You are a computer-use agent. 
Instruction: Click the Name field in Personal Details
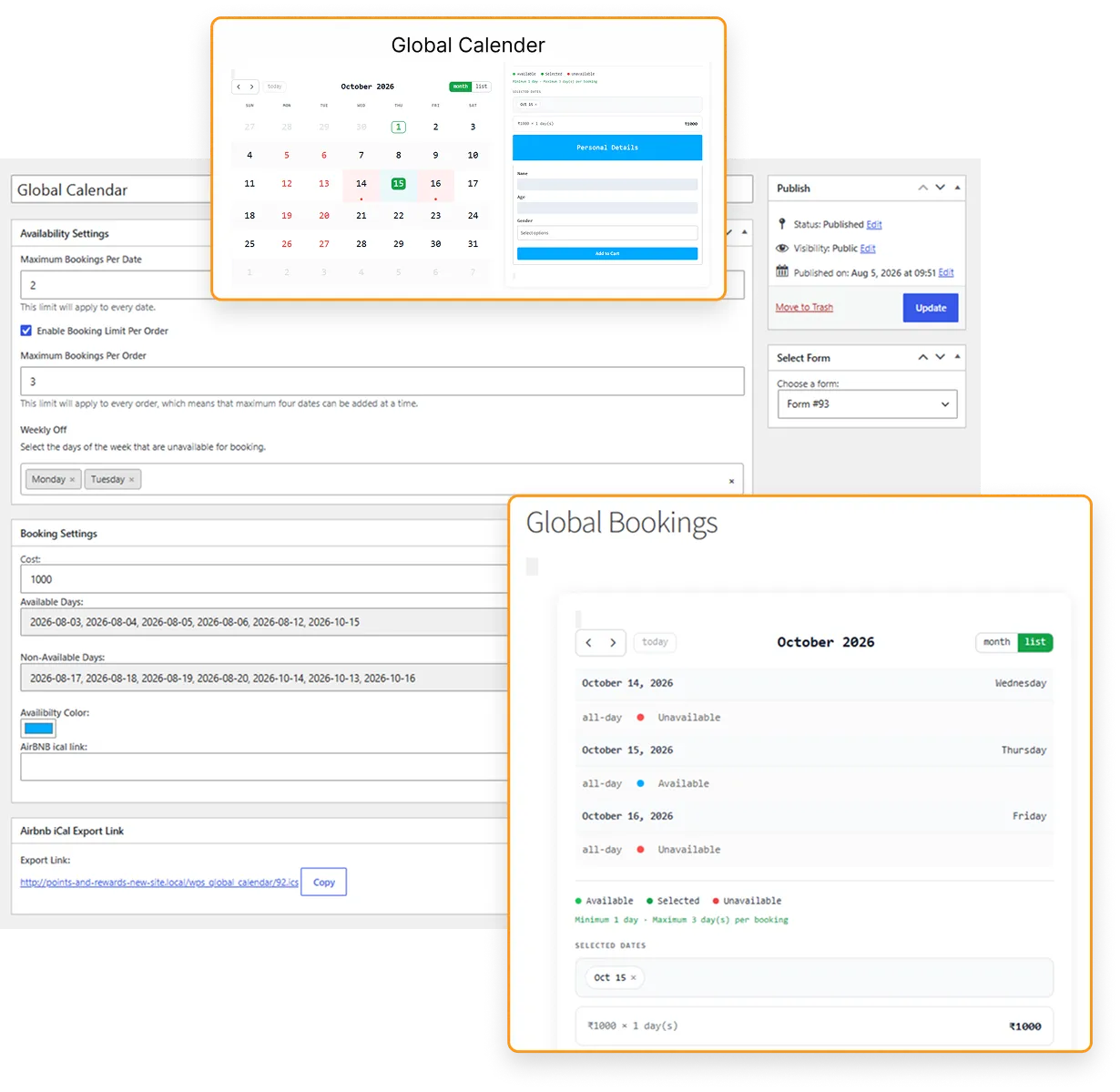(607, 184)
